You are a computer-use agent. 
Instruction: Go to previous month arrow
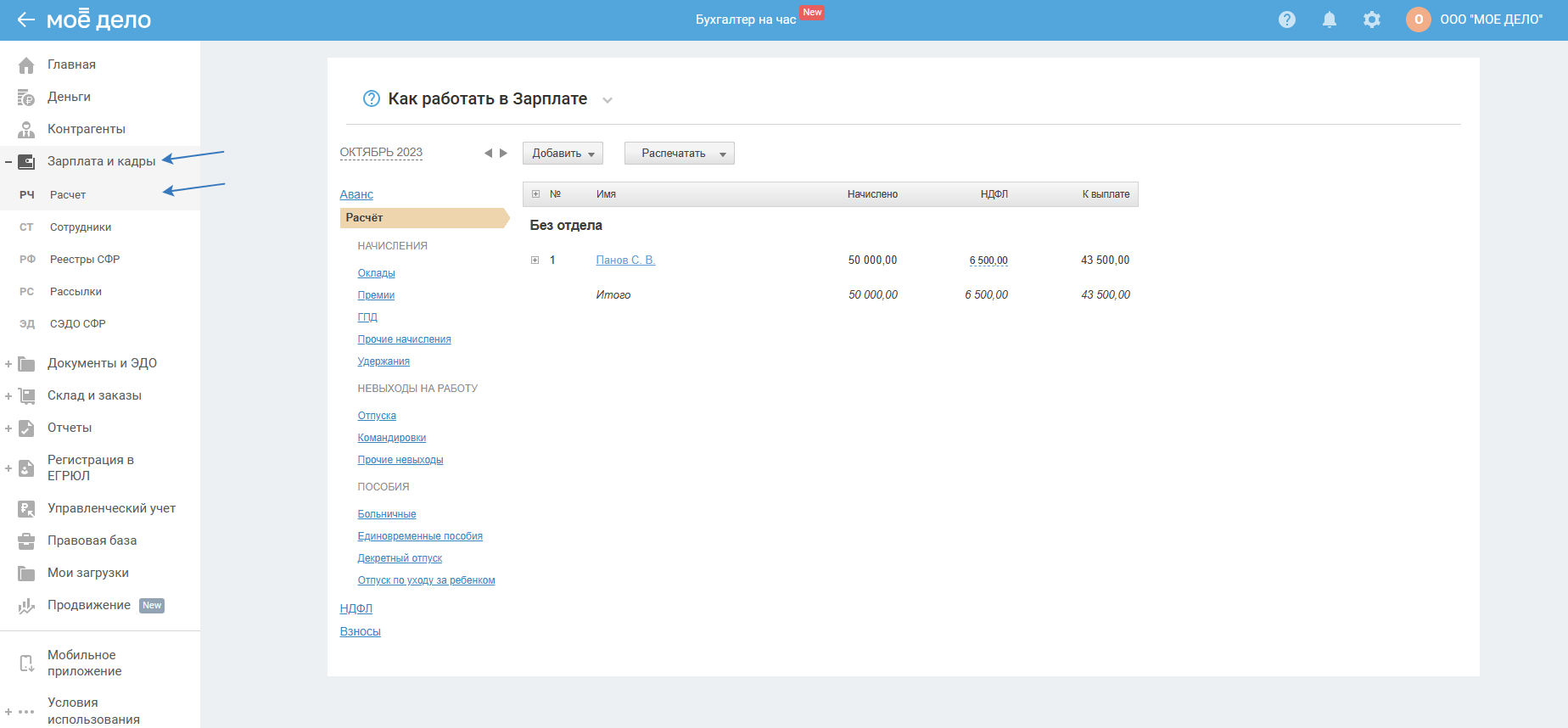pos(488,154)
